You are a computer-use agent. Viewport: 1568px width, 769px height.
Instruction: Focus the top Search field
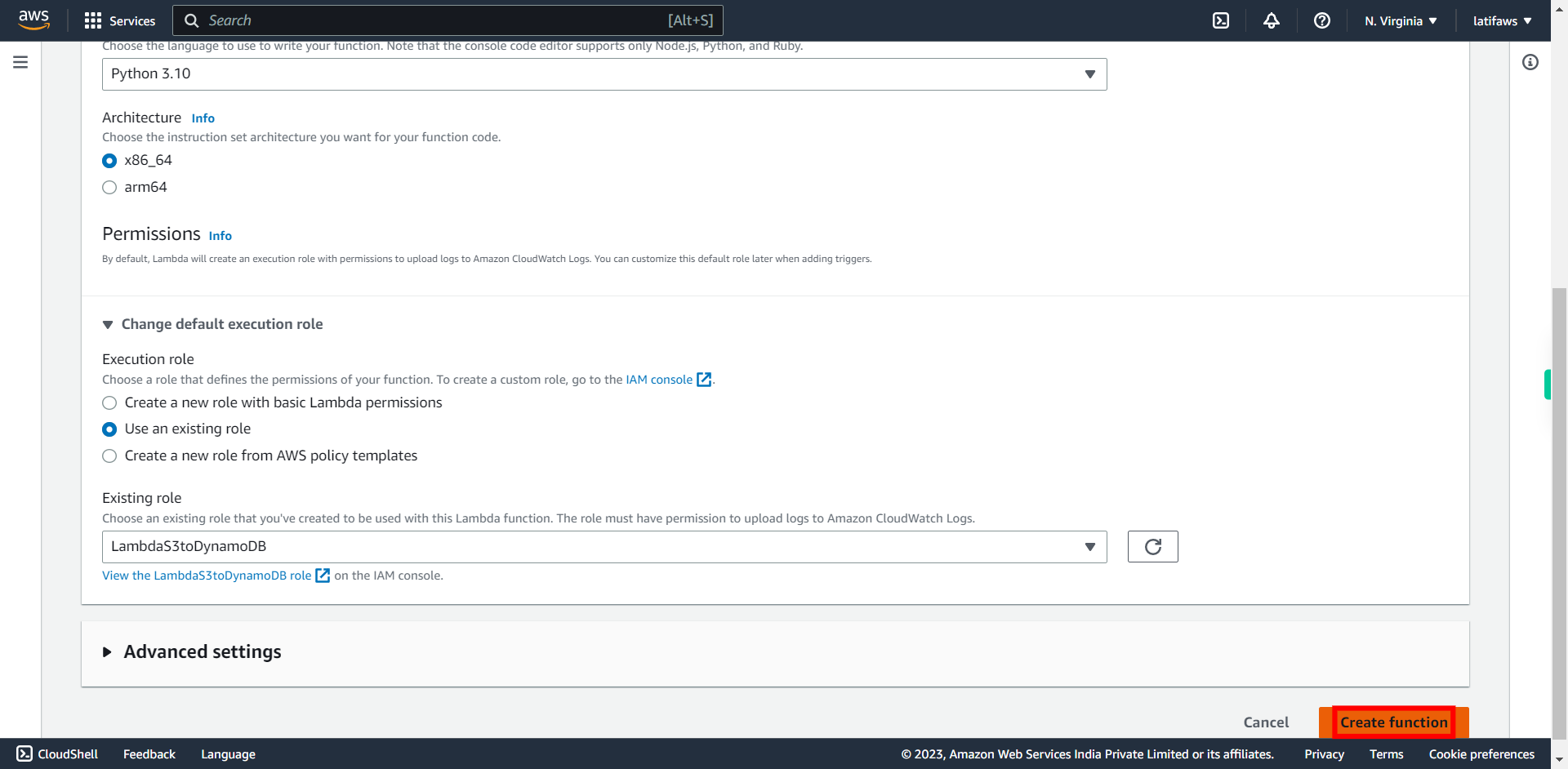pos(448,20)
